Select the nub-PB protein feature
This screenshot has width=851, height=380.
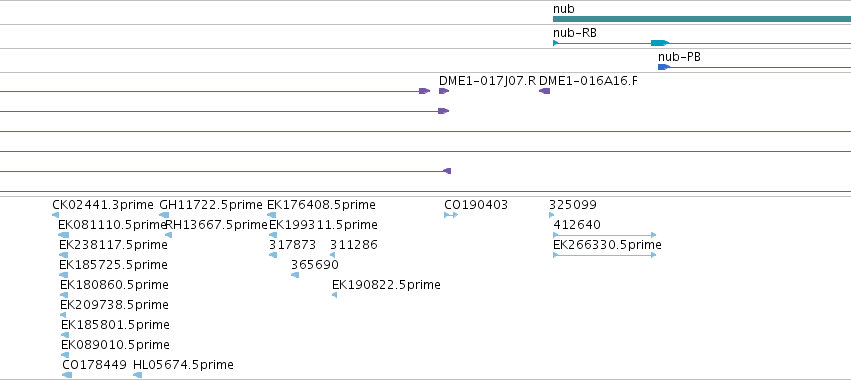tap(754, 67)
